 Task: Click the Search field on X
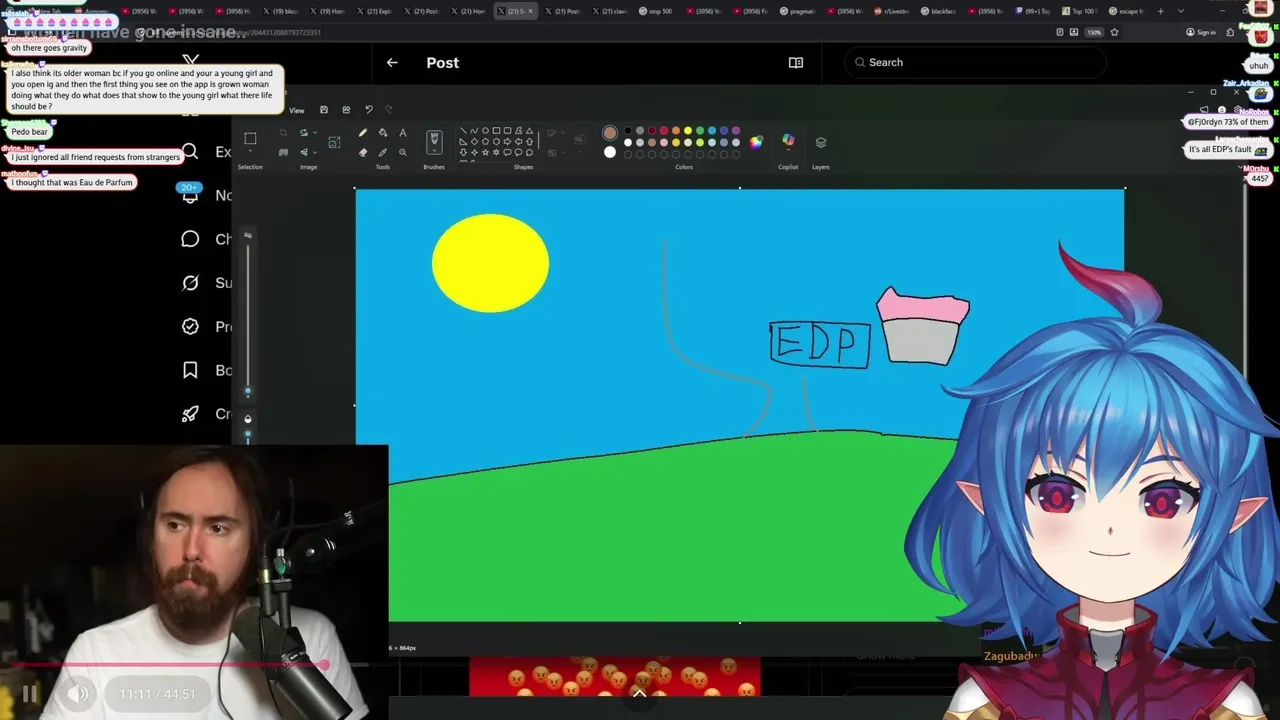(975, 62)
